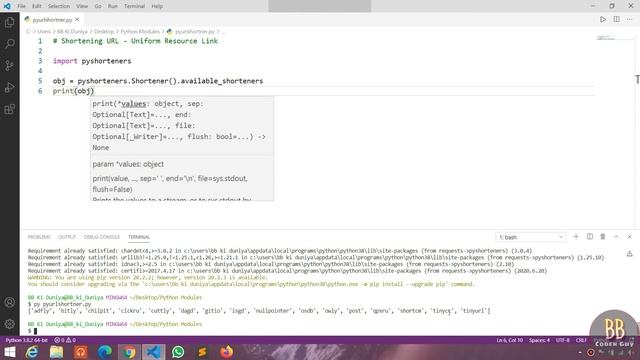Open the Manage gear settings icon
640x360 pixels.
point(9,324)
